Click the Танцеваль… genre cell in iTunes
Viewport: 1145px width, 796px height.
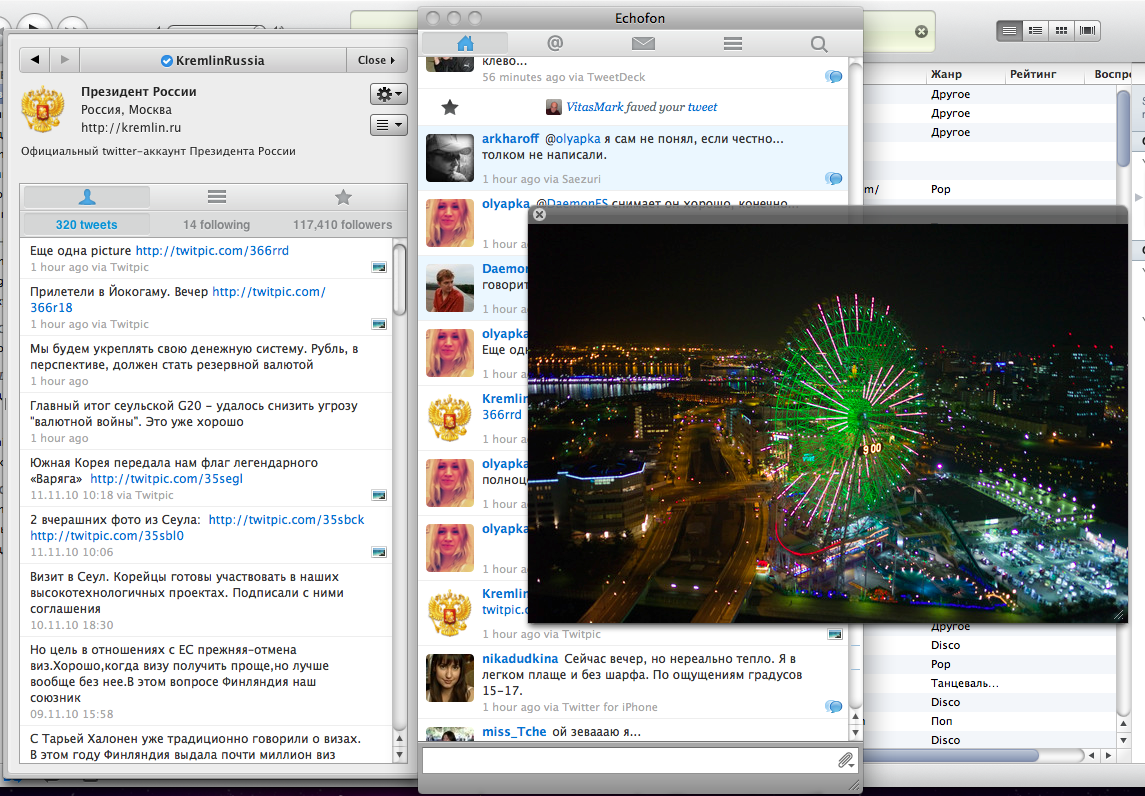(x=965, y=684)
